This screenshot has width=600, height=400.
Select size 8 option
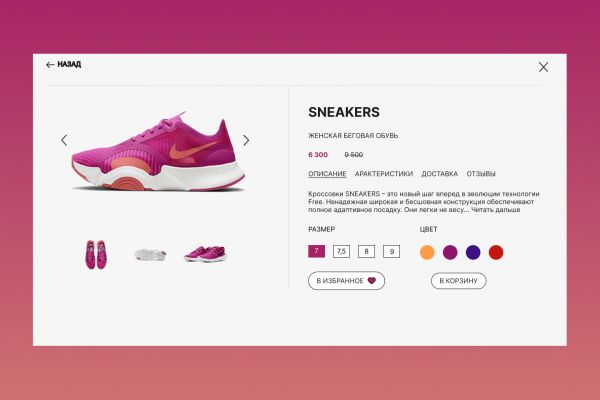(366, 251)
